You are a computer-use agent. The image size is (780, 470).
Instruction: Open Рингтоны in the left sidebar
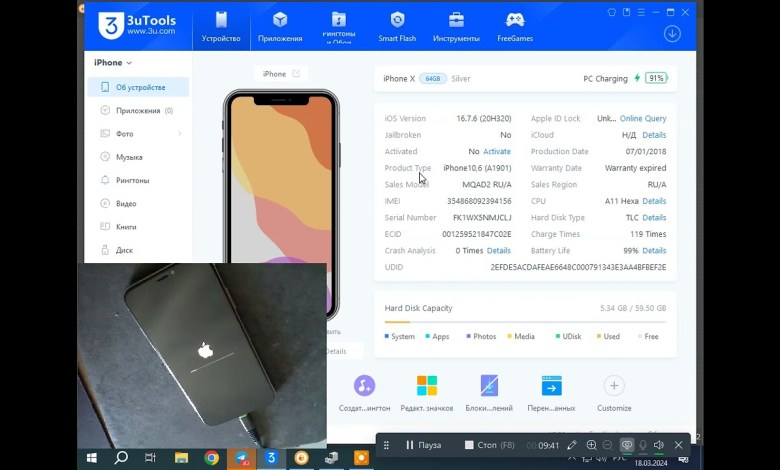click(132, 180)
